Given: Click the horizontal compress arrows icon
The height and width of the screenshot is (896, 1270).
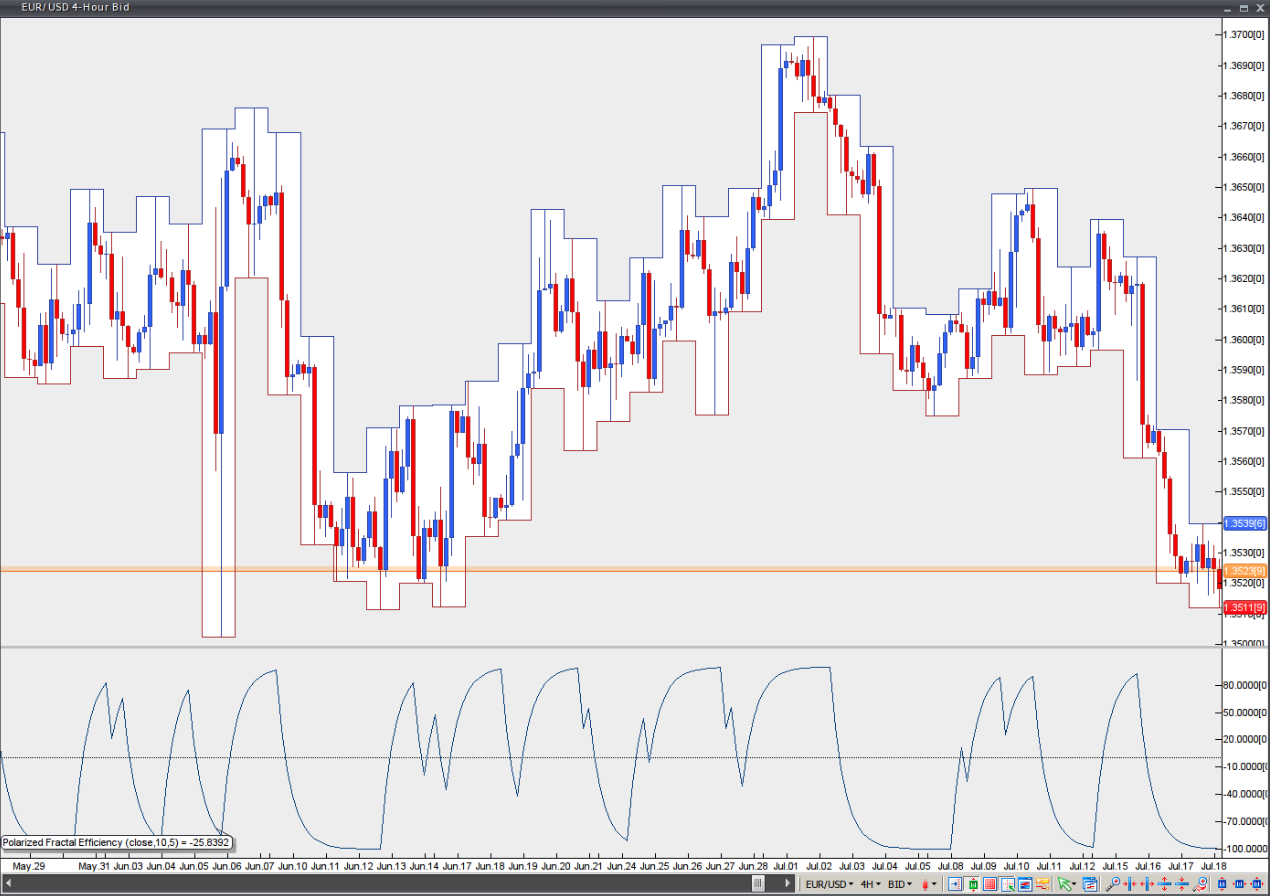Looking at the screenshot, I should pyautogui.click(x=1130, y=884).
